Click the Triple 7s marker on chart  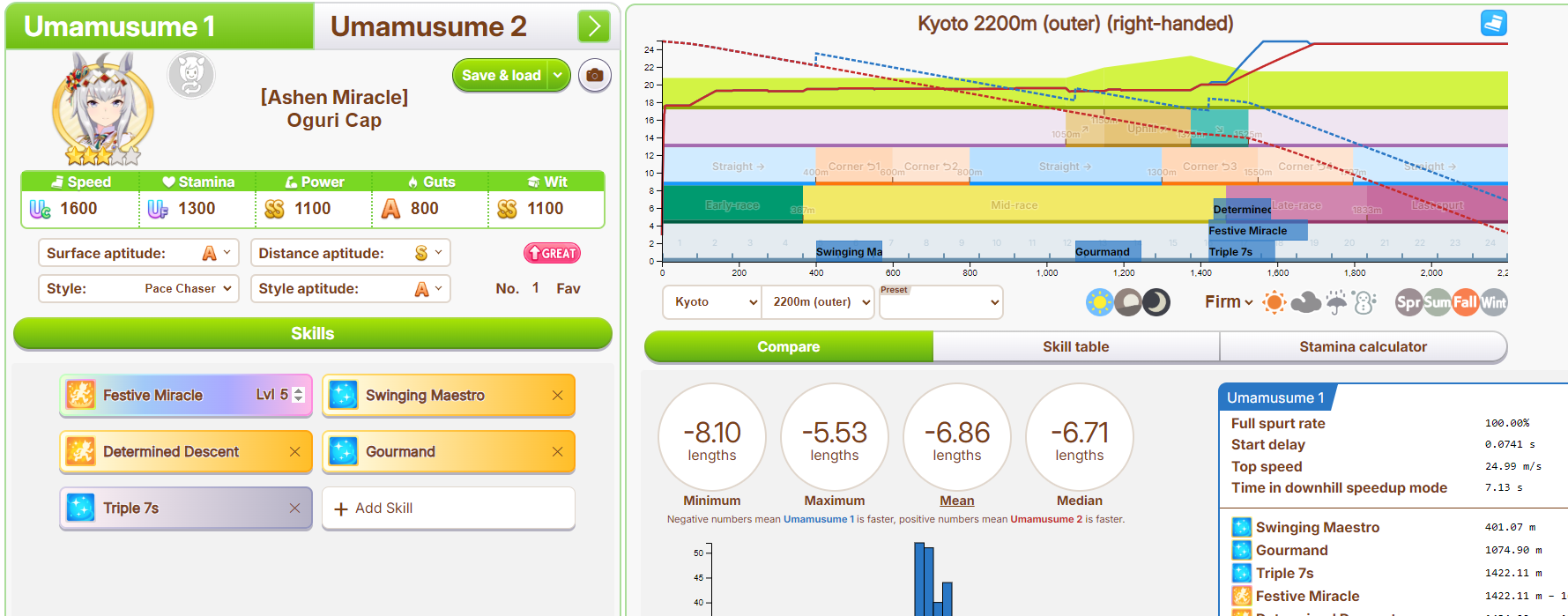tap(1241, 251)
